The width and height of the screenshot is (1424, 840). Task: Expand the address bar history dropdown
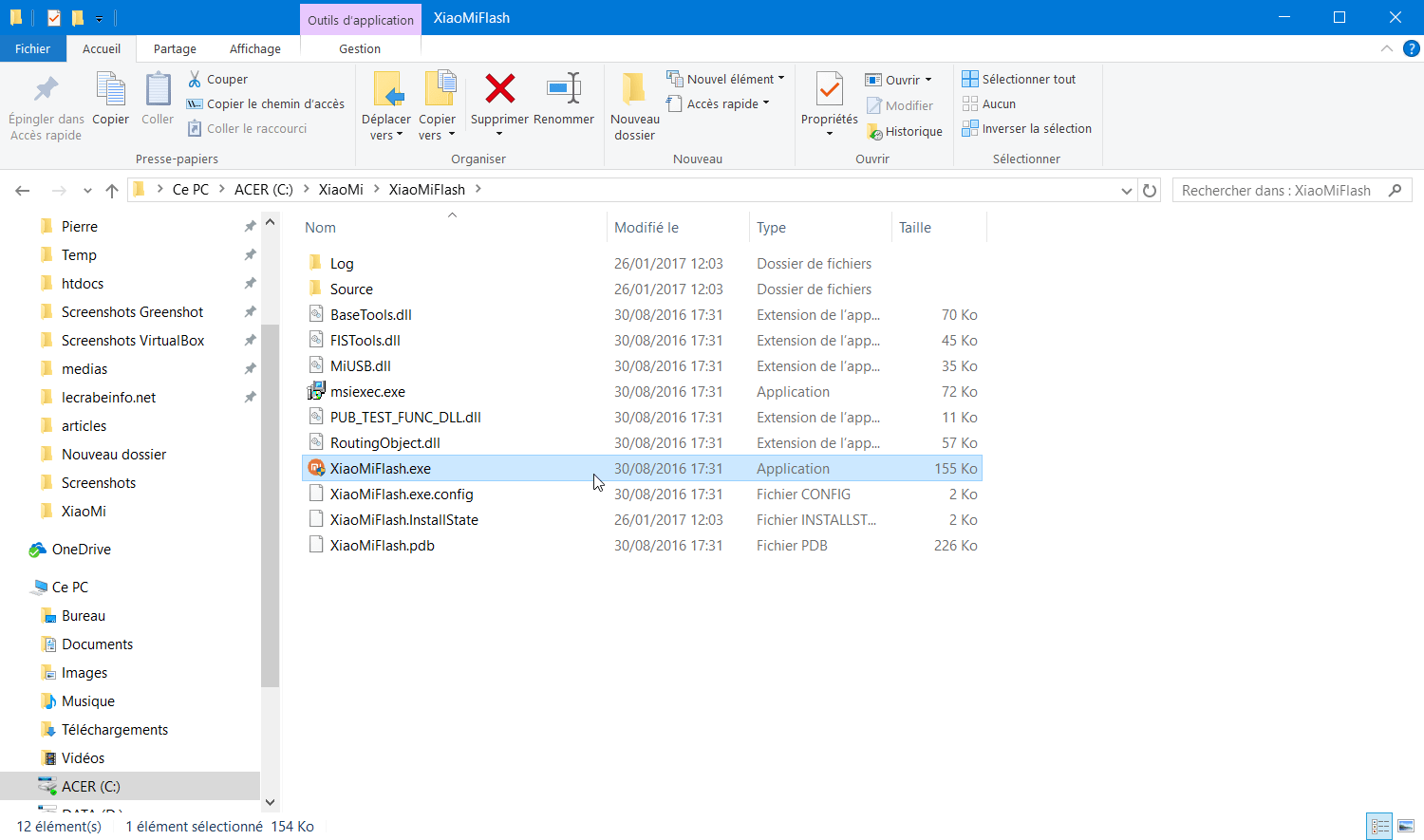point(1126,190)
